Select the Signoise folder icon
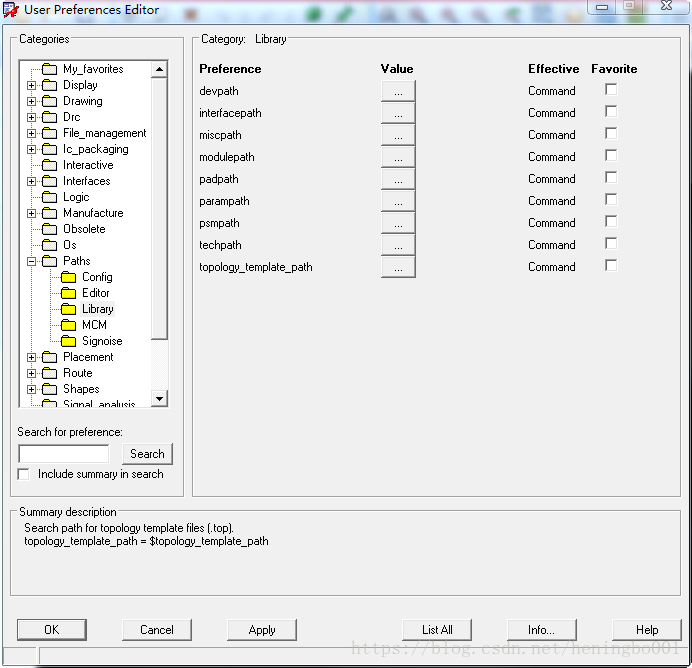The height and width of the screenshot is (668, 692). coord(68,341)
